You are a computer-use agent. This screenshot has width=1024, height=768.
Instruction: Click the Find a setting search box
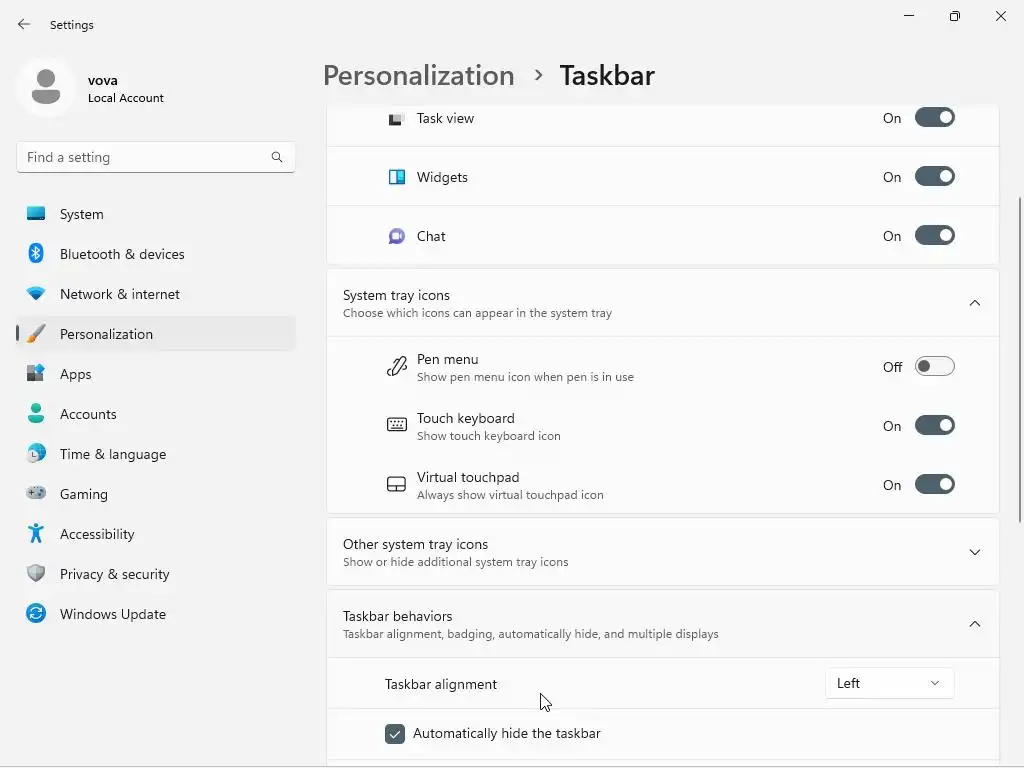(145, 157)
